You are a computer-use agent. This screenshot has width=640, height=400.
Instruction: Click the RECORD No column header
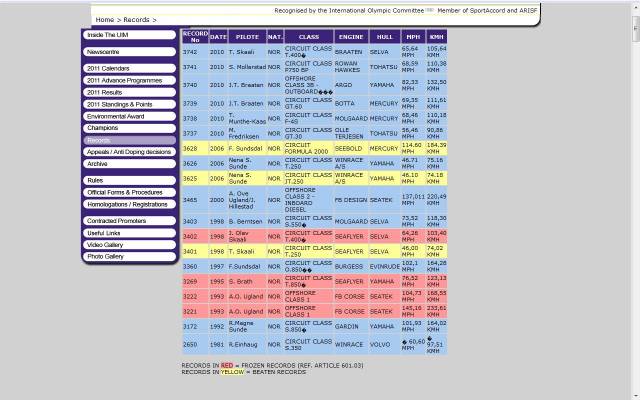[195, 37]
